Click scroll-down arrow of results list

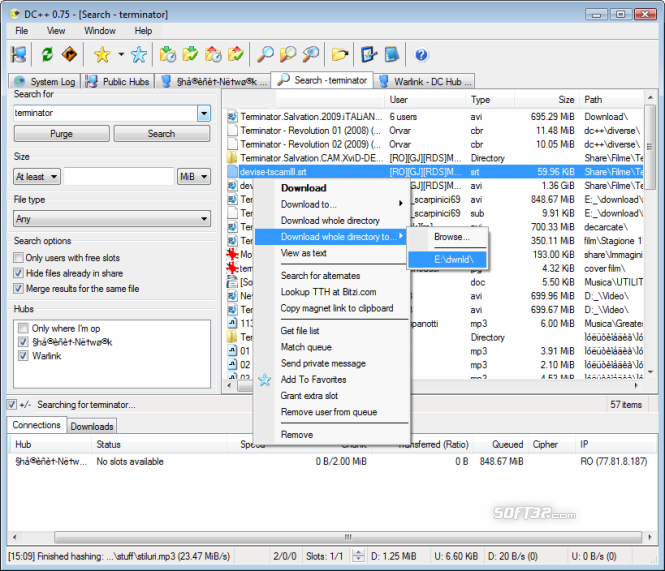[x=650, y=372]
